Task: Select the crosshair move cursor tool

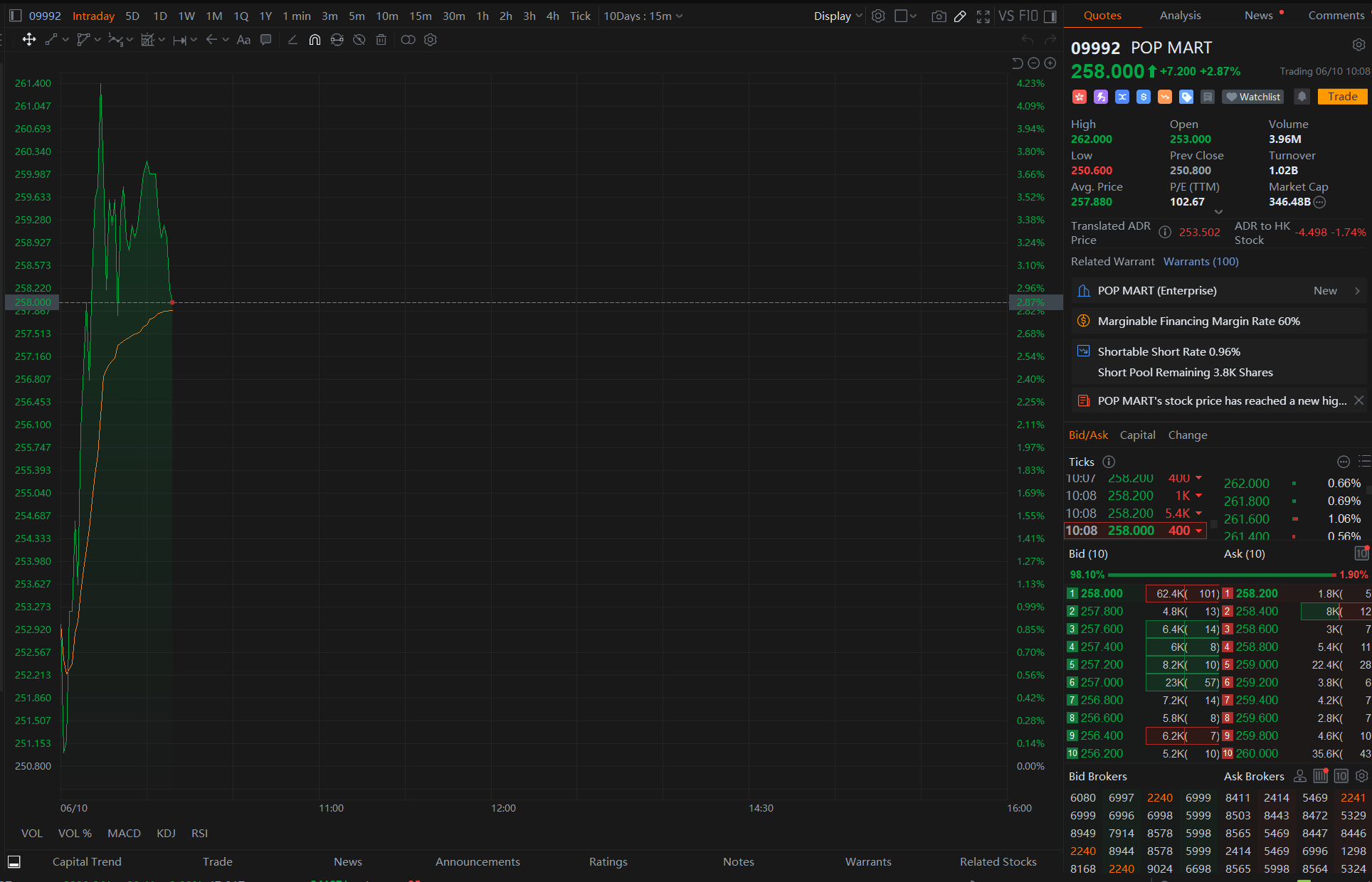Action: coord(29,40)
